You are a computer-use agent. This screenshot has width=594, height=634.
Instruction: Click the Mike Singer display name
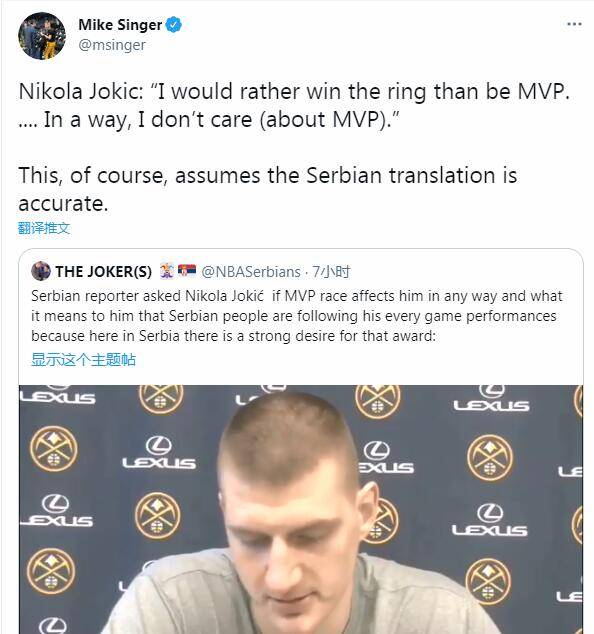pos(120,25)
